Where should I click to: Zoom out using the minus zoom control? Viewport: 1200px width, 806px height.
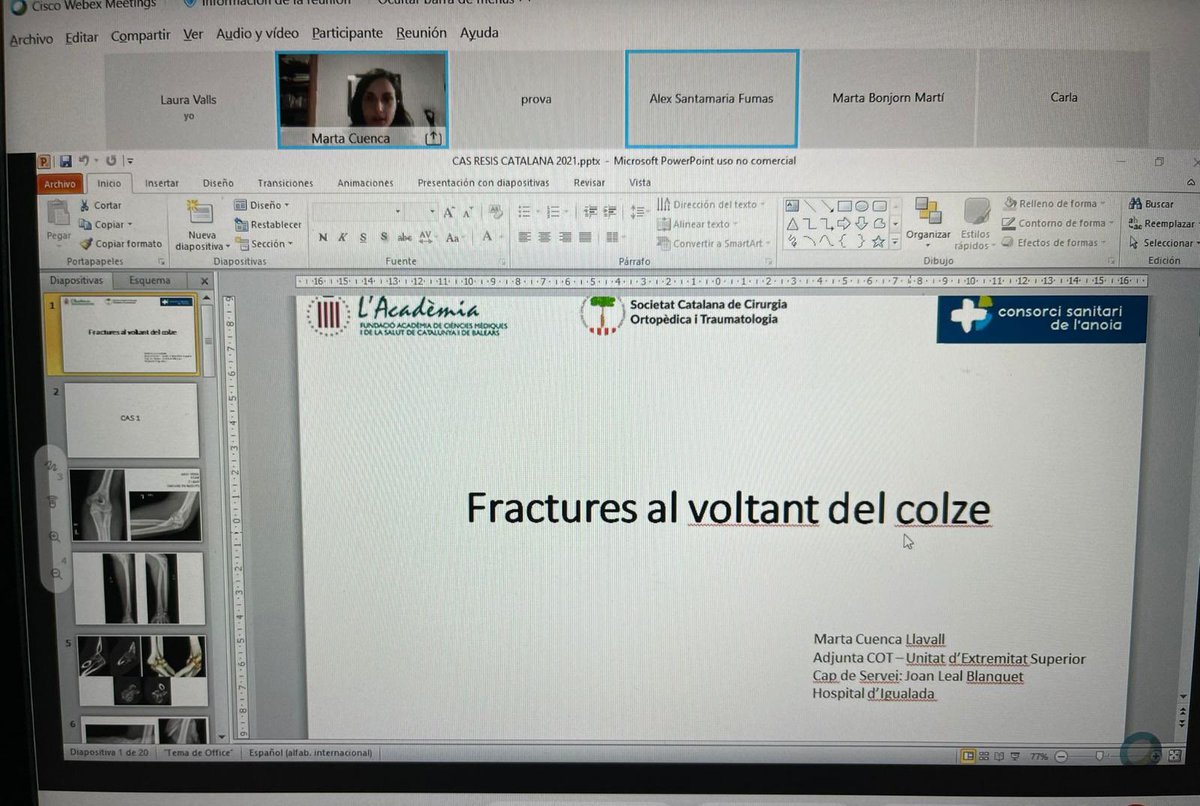tap(1062, 756)
